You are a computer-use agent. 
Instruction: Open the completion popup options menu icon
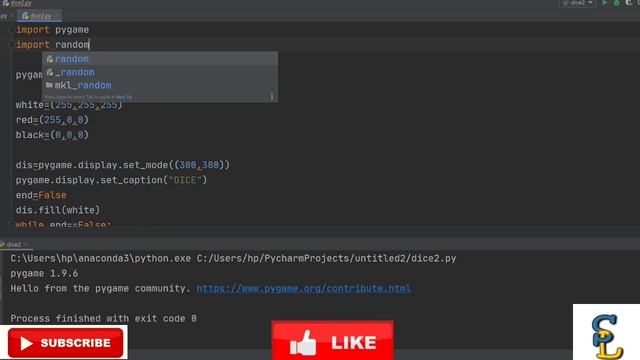pos(272,97)
